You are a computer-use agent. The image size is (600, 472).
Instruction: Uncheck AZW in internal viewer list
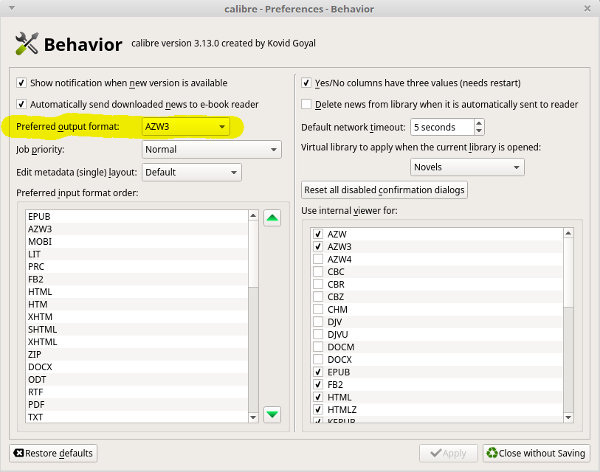pyautogui.click(x=318, y=234)
